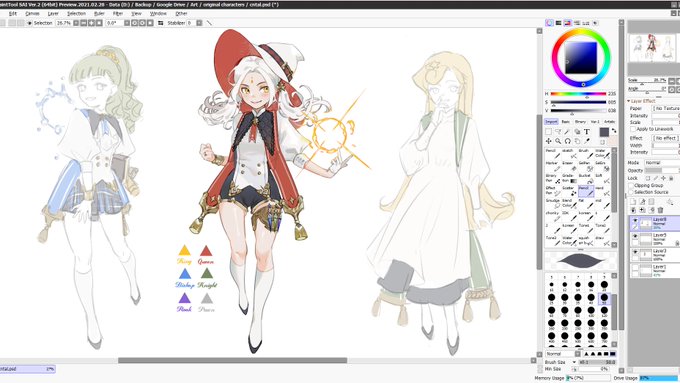680x383 pixels.
Task: Create a new normal layer
Action: [633, 202]
